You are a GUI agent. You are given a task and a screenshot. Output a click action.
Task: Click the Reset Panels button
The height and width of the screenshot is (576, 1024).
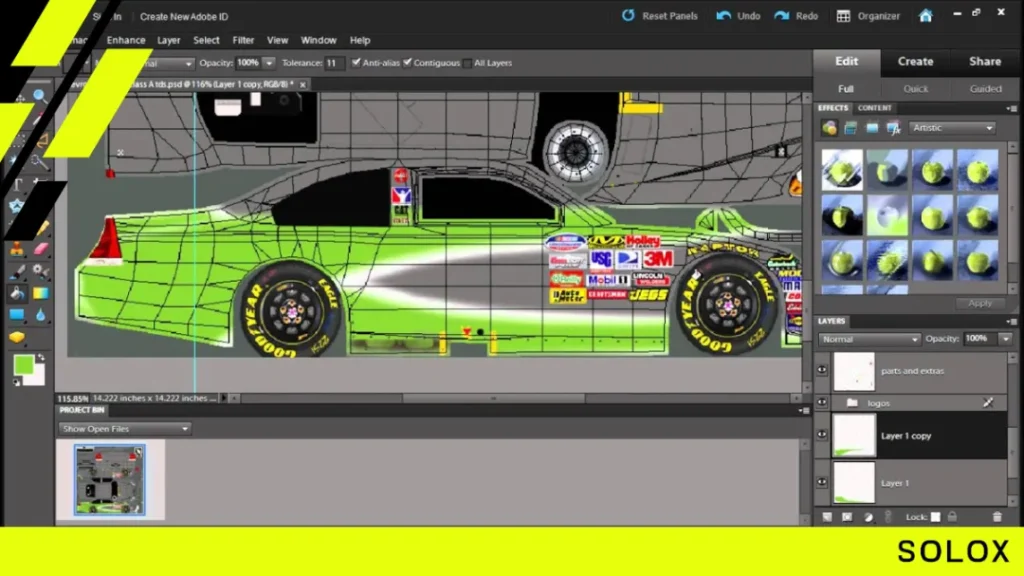click(660, 16)
